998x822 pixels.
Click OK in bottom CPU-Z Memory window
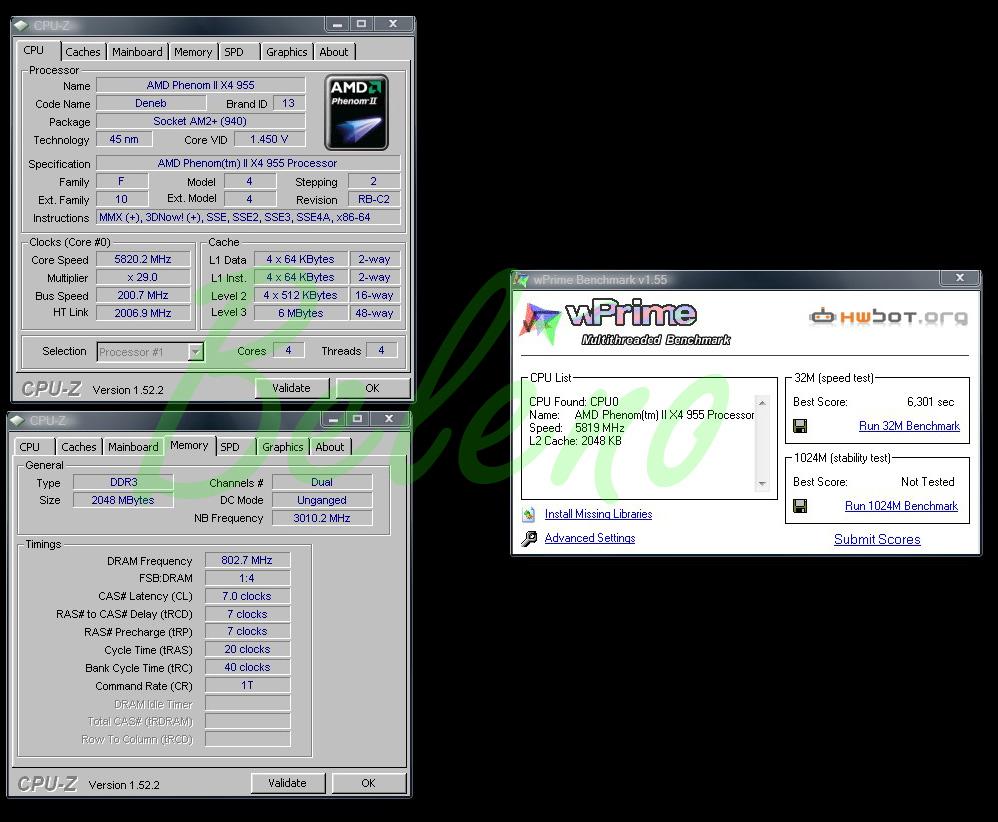click(369, 783)
